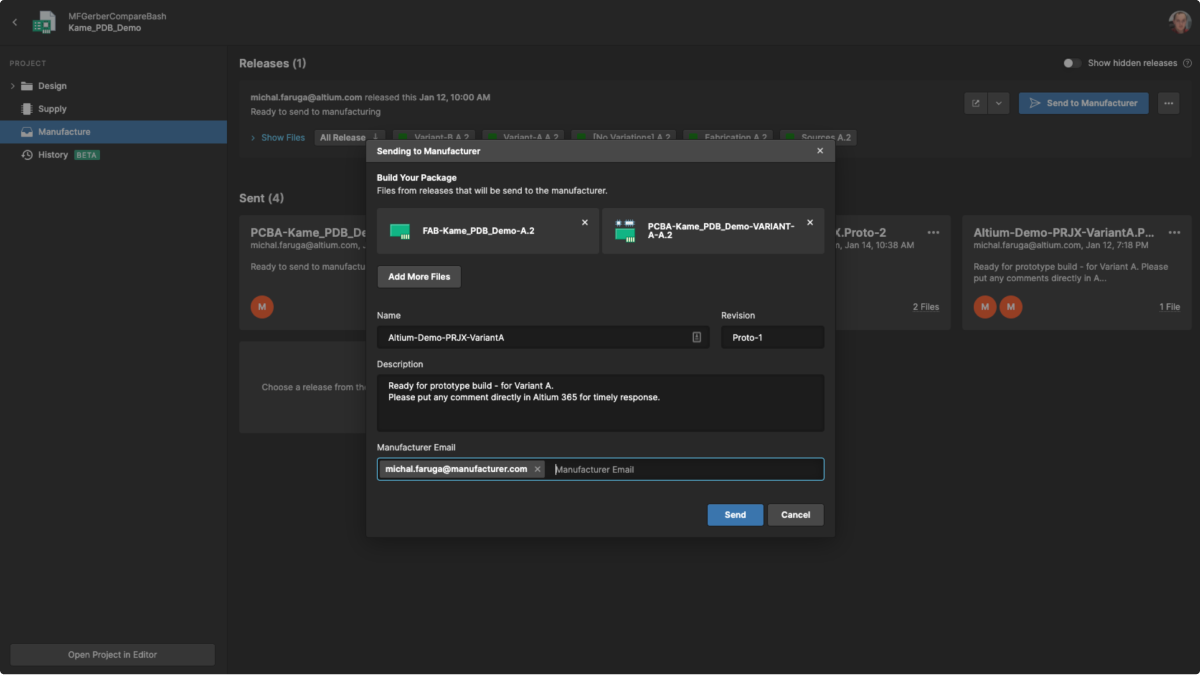Open the user profile avatar menu
This screenshot has width=1200, height=675.
click(x=1179, y=22)
